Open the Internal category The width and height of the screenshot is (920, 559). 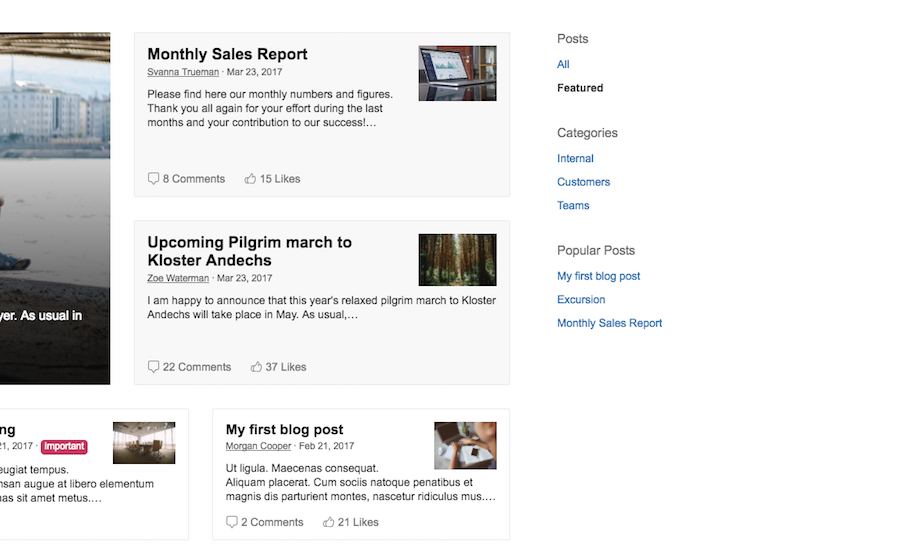click(x=575, y=158)
